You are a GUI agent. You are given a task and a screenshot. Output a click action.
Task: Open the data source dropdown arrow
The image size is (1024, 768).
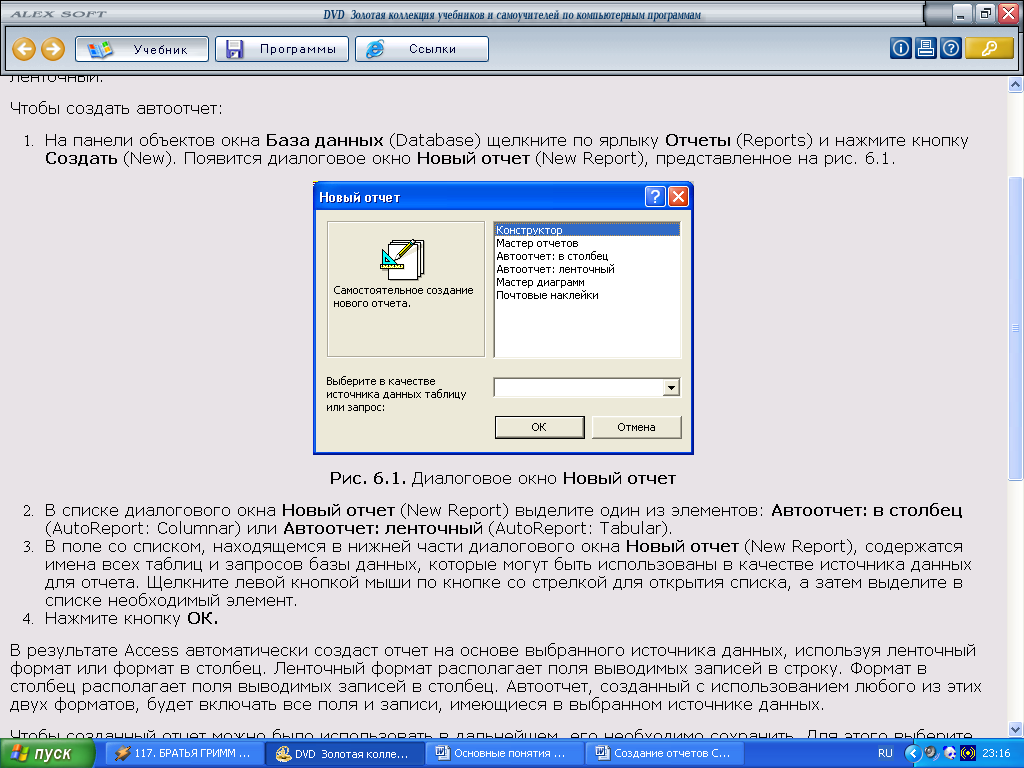671,388
